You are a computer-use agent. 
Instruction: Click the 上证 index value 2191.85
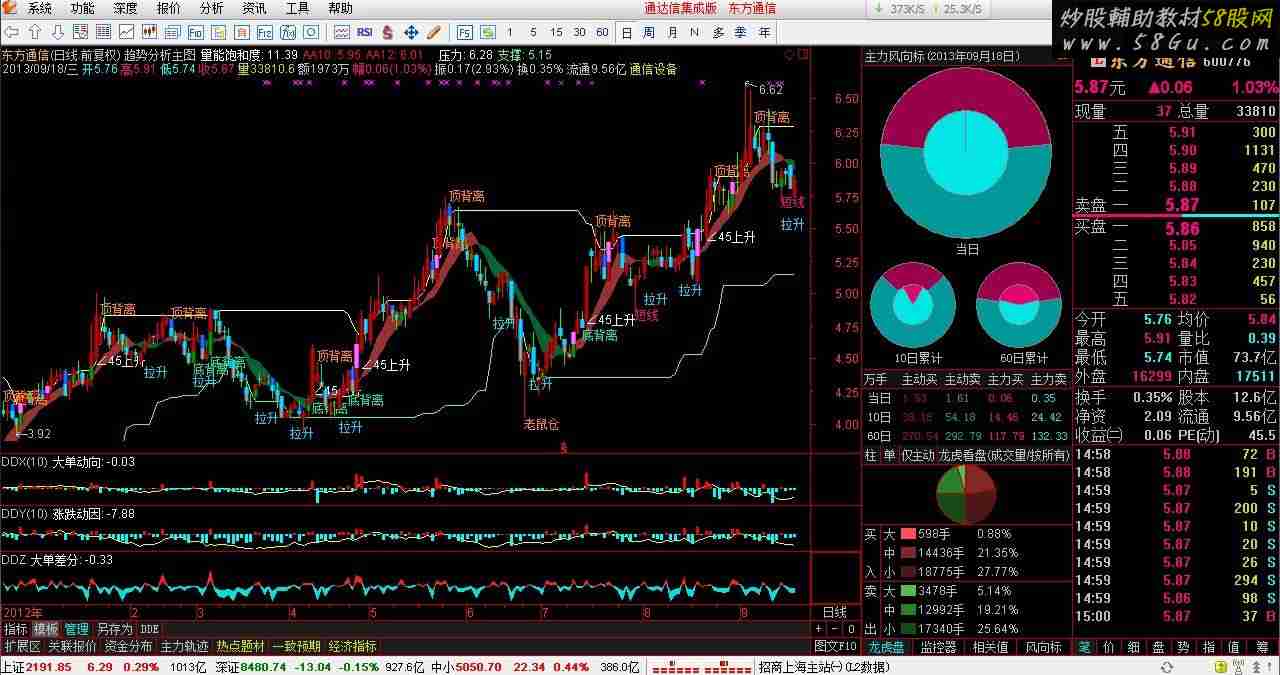coord(49,667)
